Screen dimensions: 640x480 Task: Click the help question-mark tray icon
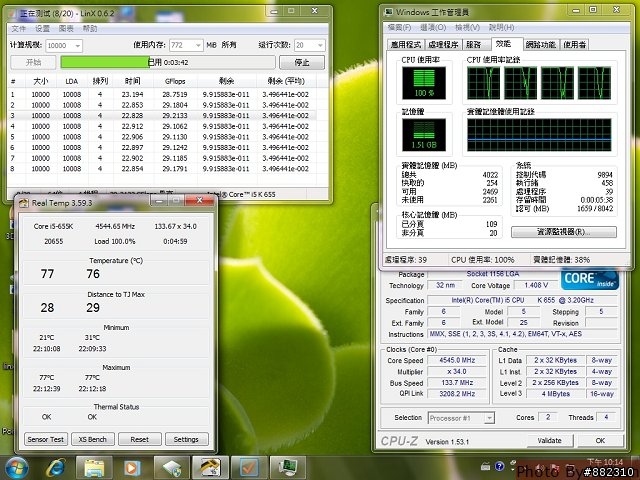[499, 466]
